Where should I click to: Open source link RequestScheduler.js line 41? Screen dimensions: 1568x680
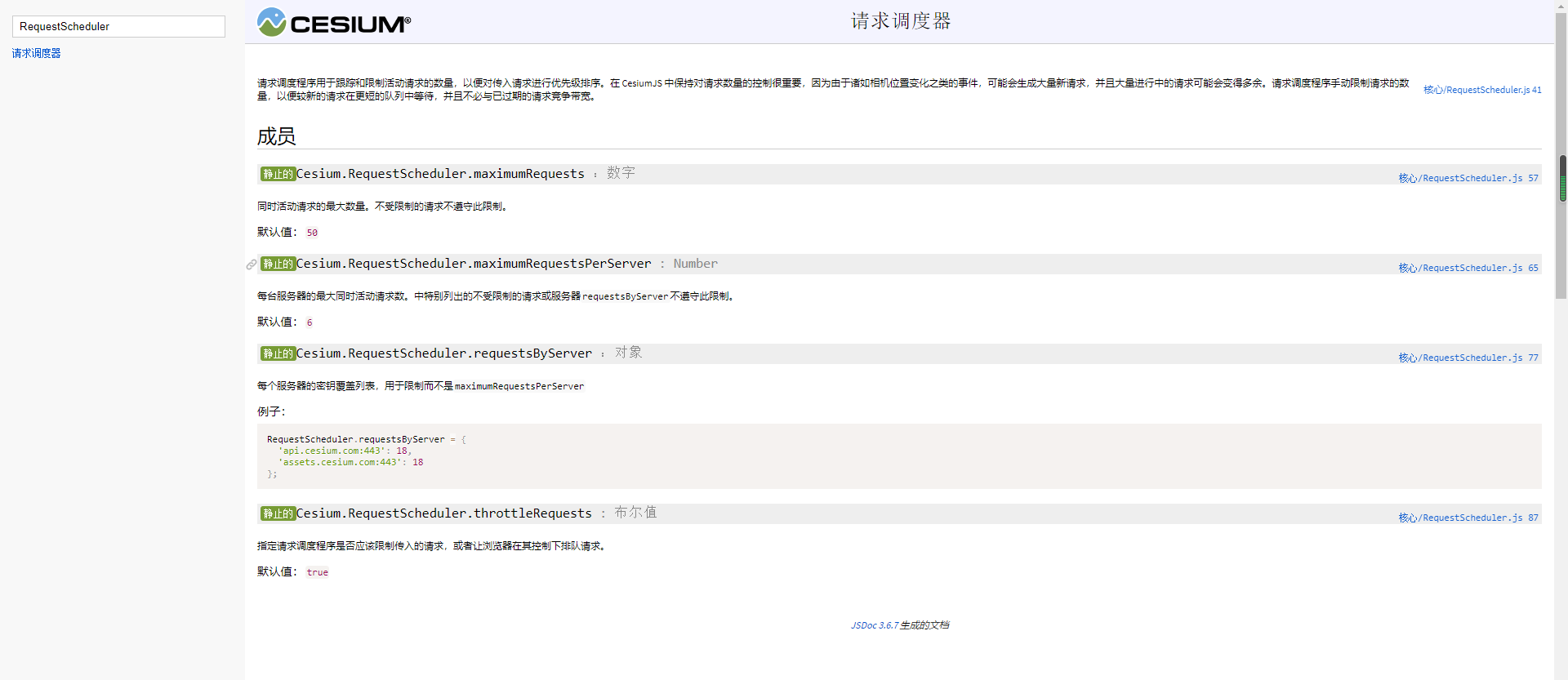tap(1481, 90)
